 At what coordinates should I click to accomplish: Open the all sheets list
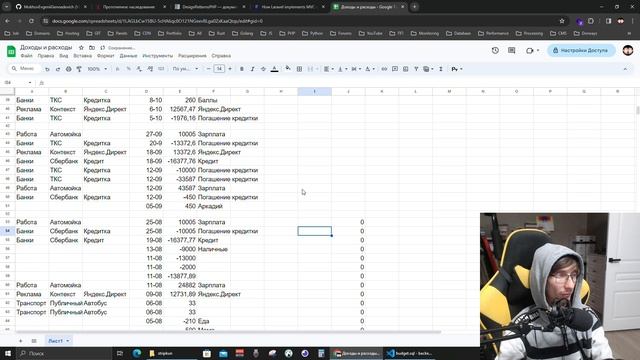pyautogui.click(x=34, y=341)
